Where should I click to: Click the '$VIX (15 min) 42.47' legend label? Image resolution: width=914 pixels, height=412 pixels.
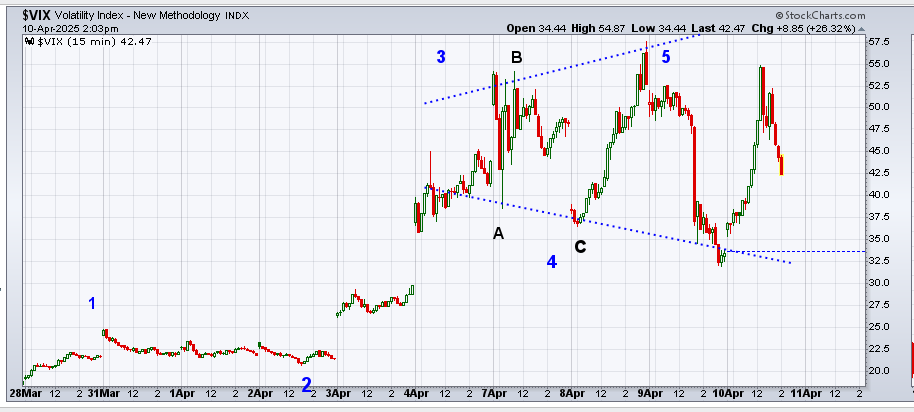tap(95, 41)
